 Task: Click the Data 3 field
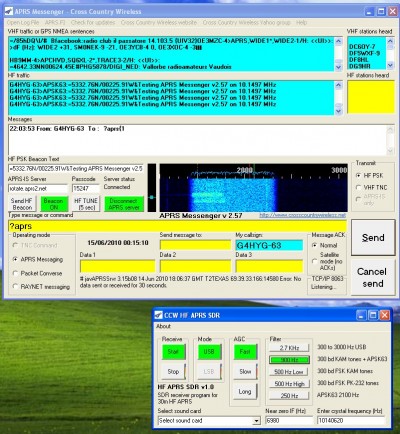click(269, 266)
